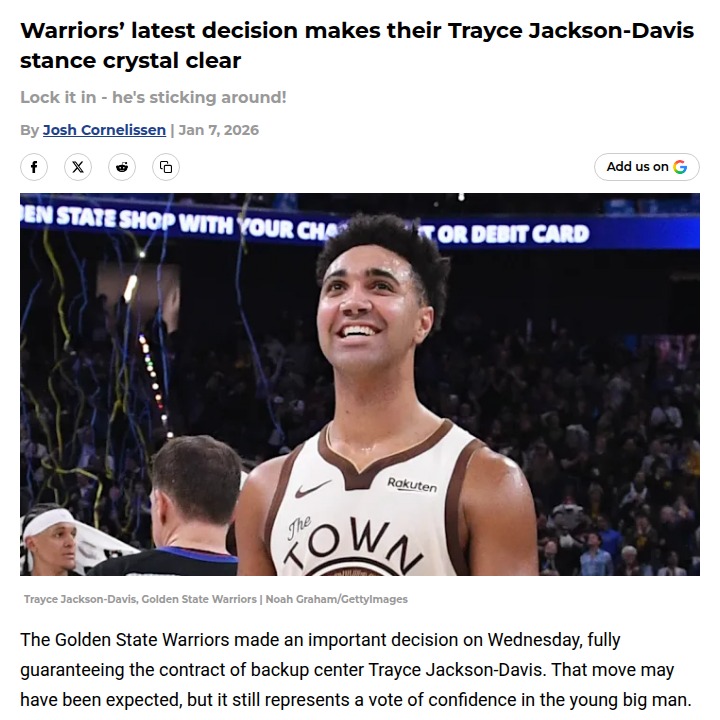Click the Jan 7, 2026 publish date
Screen dimensions: 720x720
coord(219,130)
